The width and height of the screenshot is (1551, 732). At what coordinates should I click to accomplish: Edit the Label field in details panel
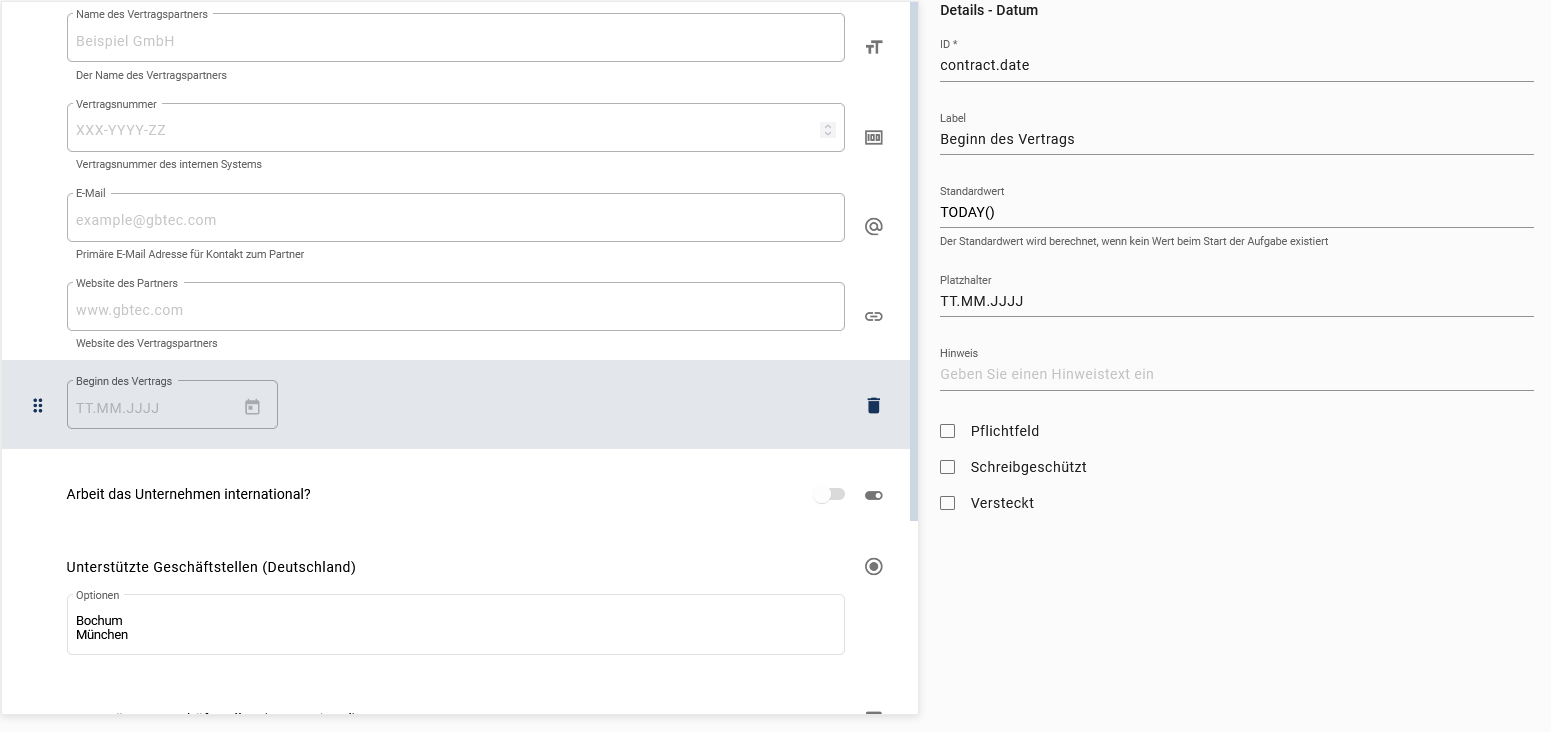click(x=1237, y=139)
